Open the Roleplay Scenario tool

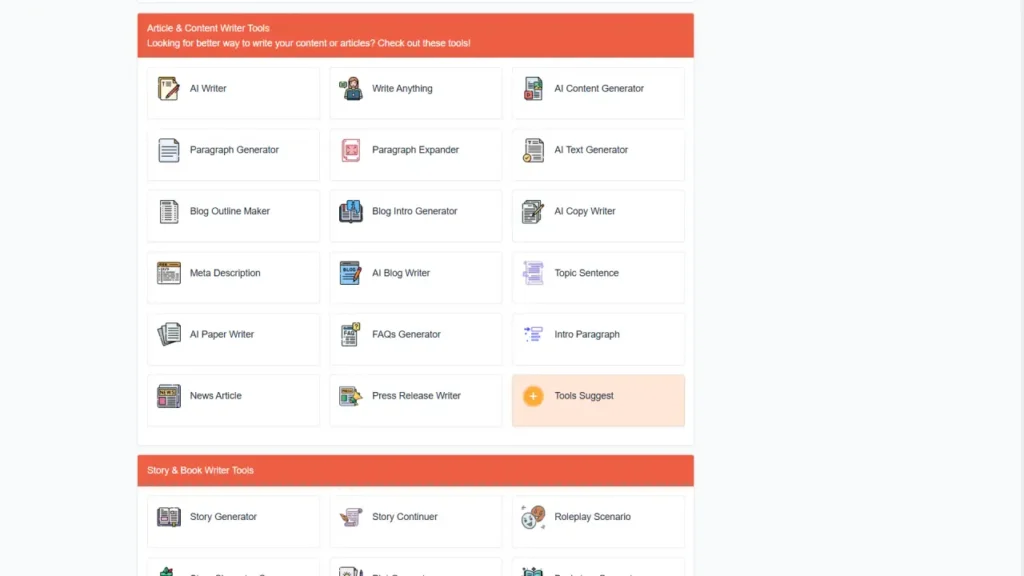click(598, 521)
